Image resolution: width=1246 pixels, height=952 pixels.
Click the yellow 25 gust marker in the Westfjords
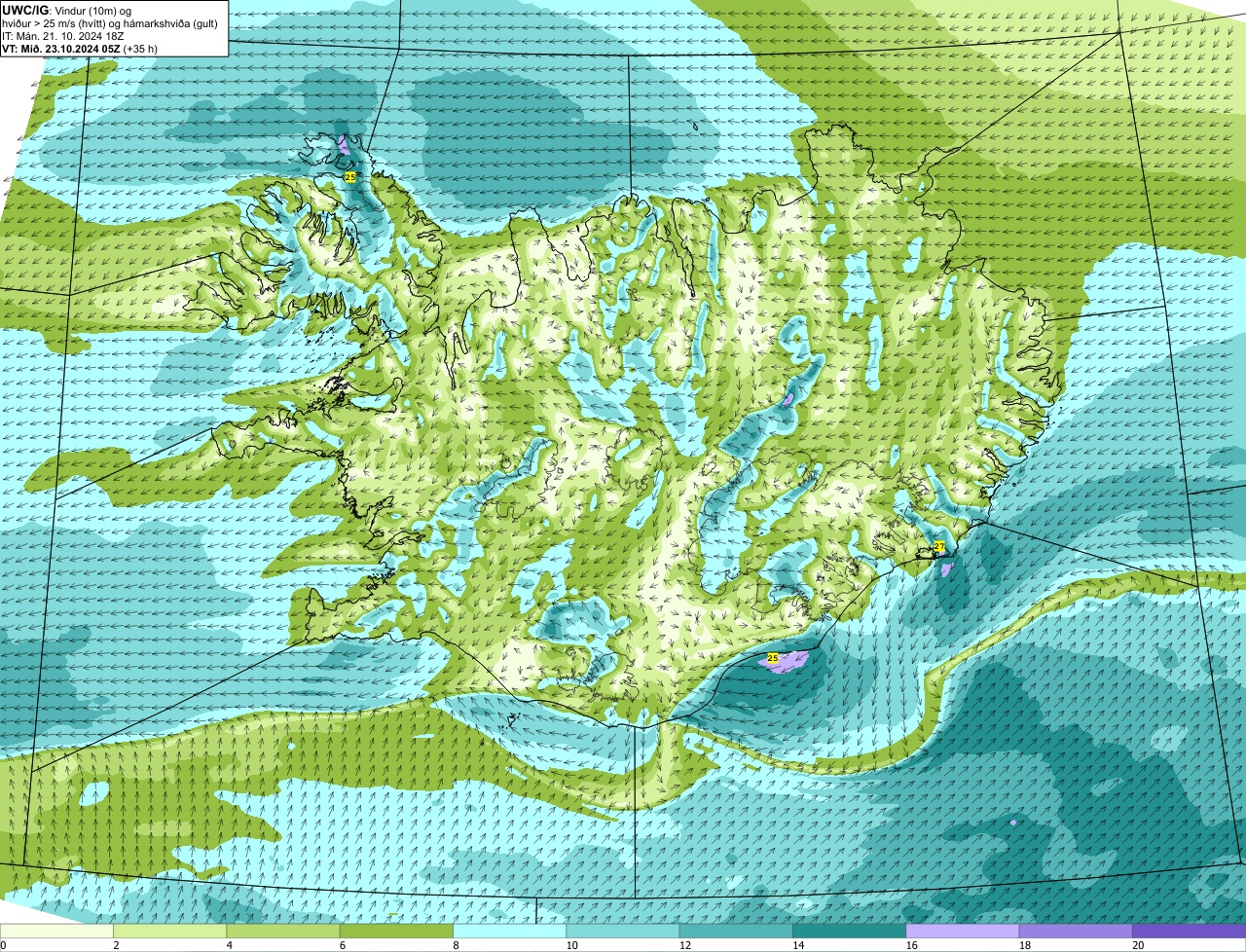[x=350, y=177]
